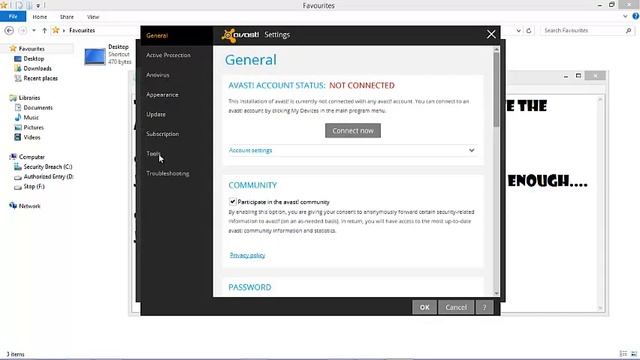Click the Explorer refresh icon
Screen dimensions: 640x360
[x=529, y=30]
